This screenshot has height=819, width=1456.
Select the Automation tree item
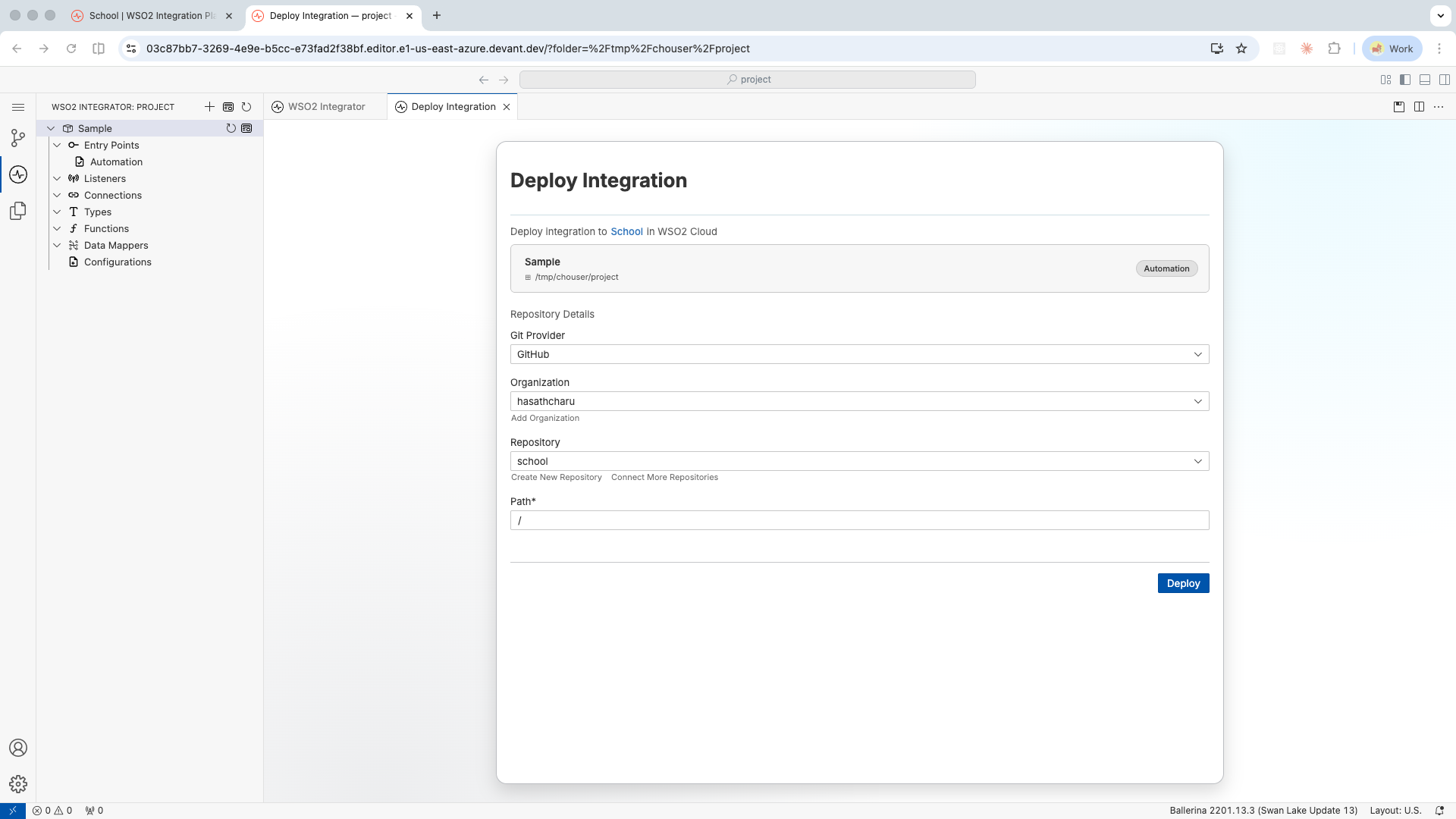click(x=116, y=162)
